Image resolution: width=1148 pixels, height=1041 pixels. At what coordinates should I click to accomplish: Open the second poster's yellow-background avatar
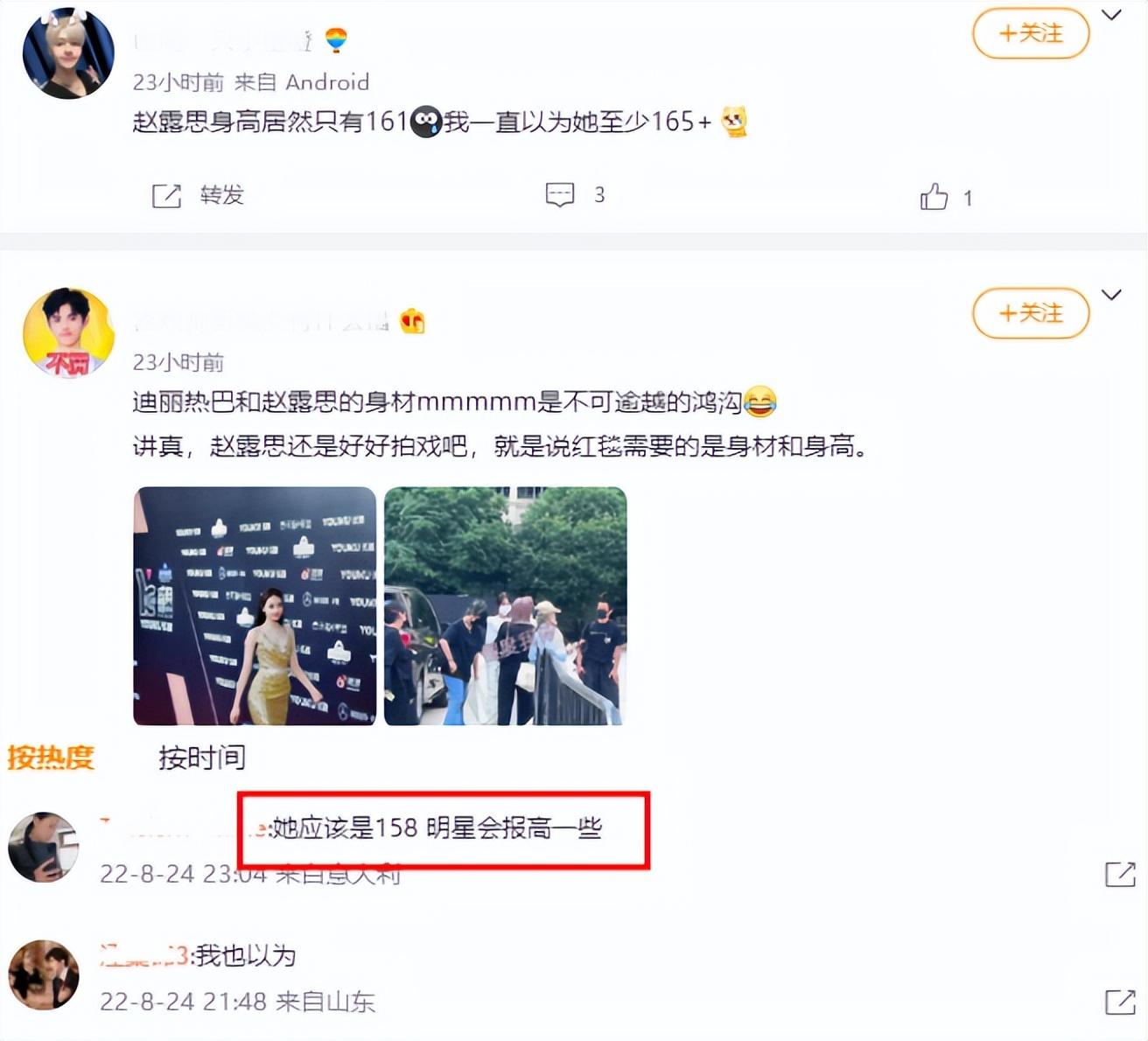[x=68, y=332]
